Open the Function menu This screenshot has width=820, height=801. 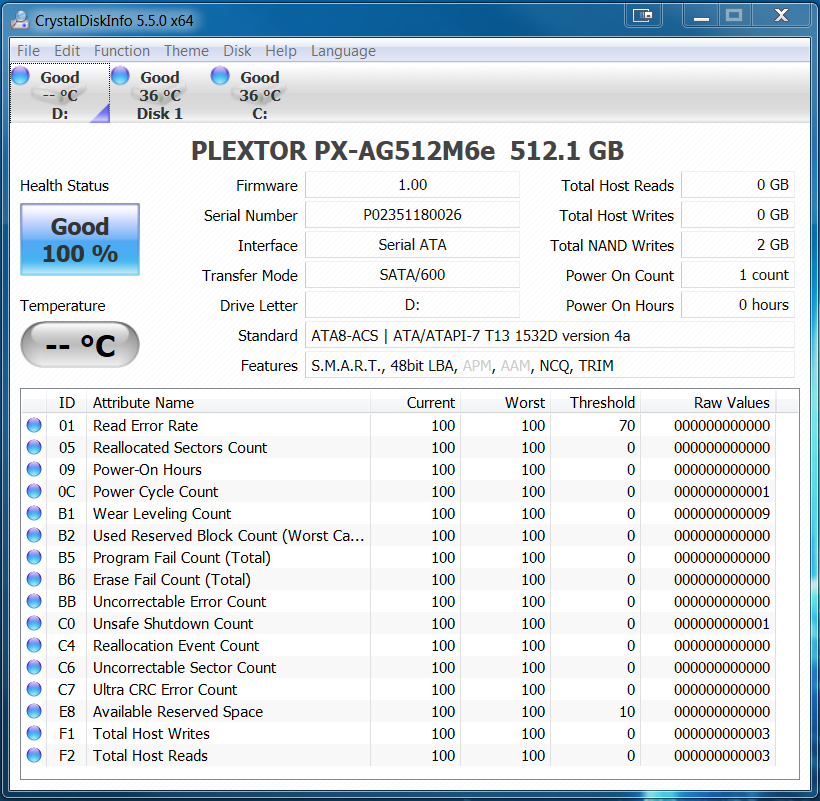click(122, 51)
